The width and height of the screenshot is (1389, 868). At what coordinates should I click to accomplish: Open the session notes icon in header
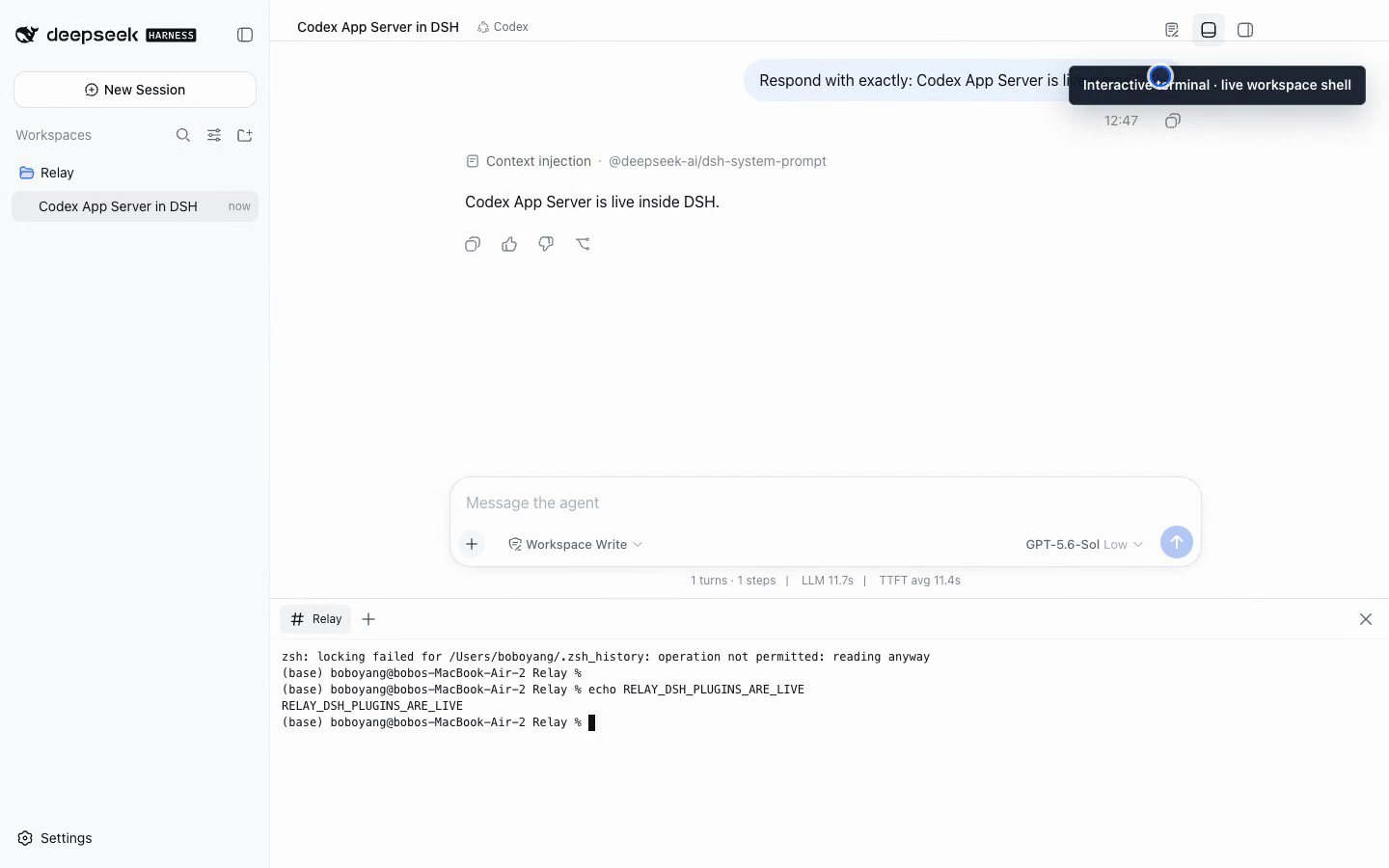1172,30
